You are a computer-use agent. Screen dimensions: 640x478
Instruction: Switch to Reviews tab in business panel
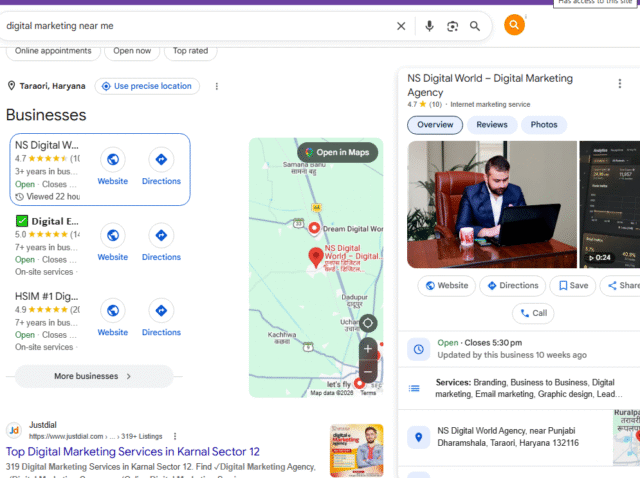pyautogui.click(x=492, y=125)
